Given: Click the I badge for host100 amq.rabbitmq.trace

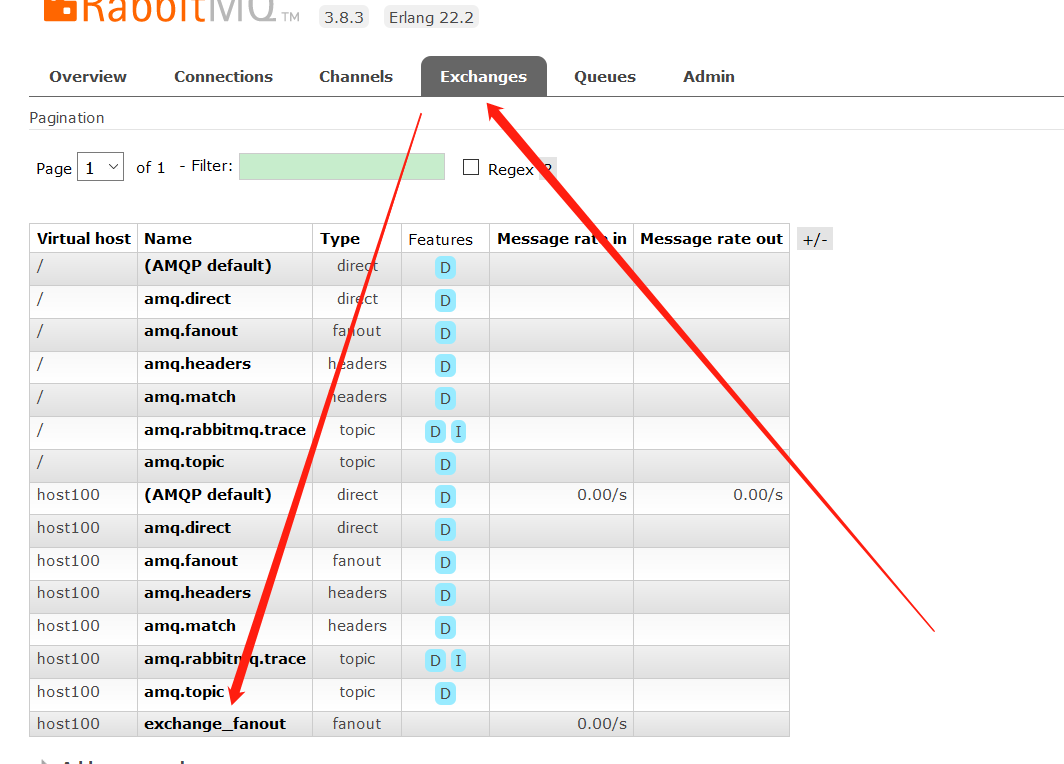Looking at the screenshot, I should [458, 660].
